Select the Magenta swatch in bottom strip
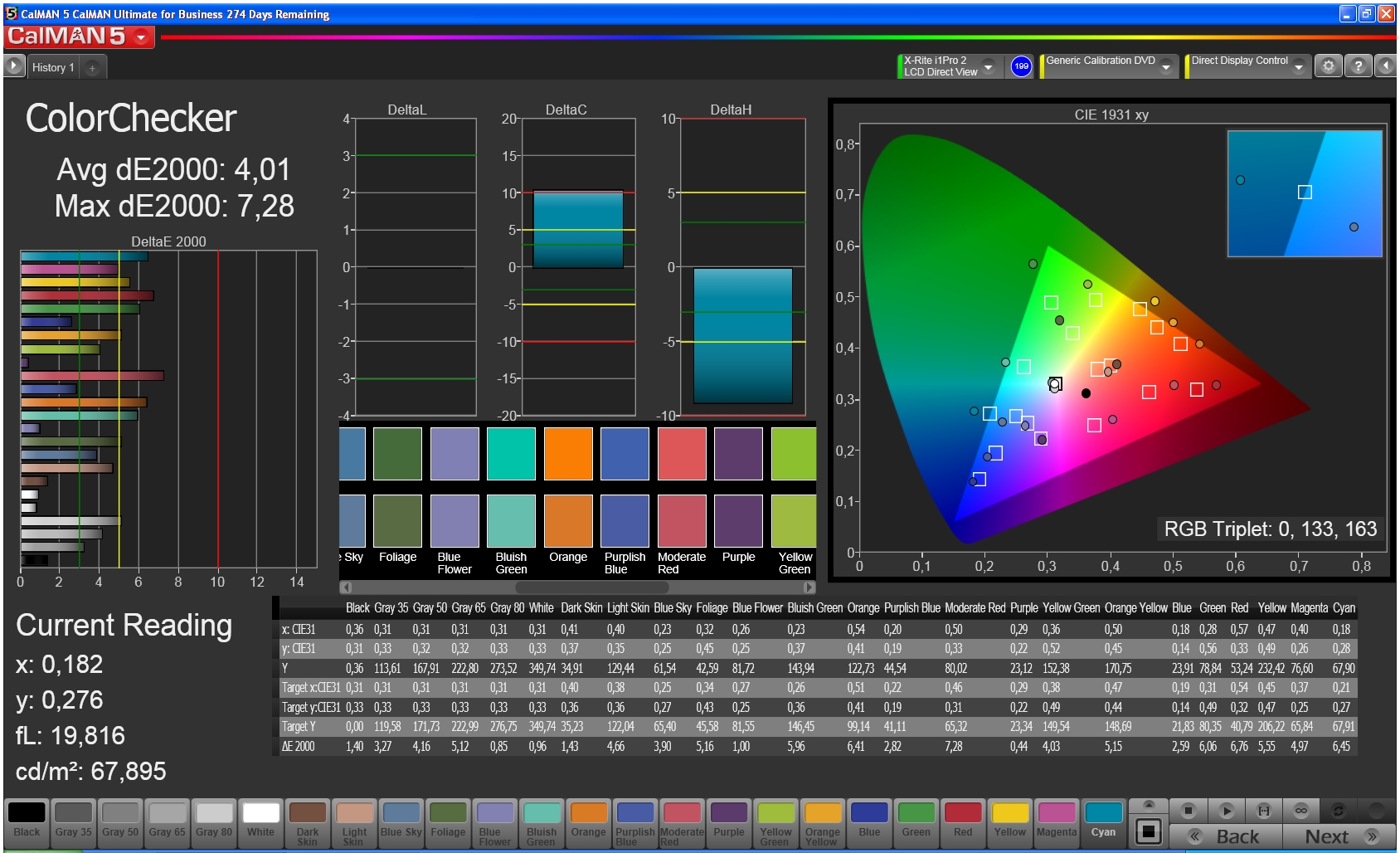1400x853 pixels. 1057,822
